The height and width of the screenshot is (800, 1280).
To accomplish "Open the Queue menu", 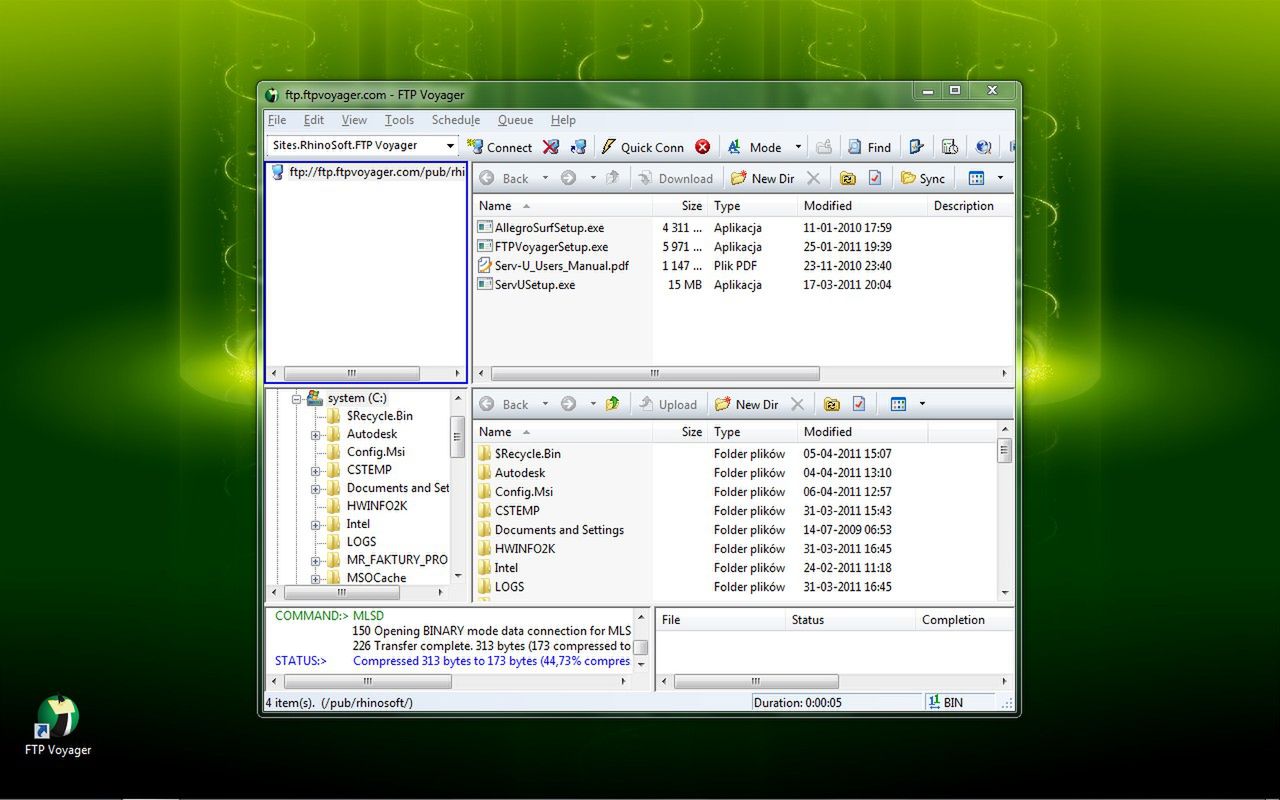I will [515, 120].
